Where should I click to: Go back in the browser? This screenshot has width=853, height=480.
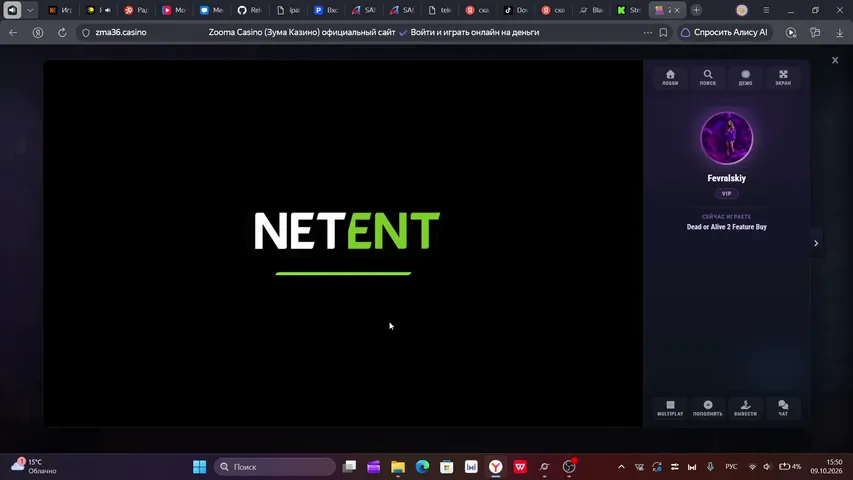(x=13, y=33)
